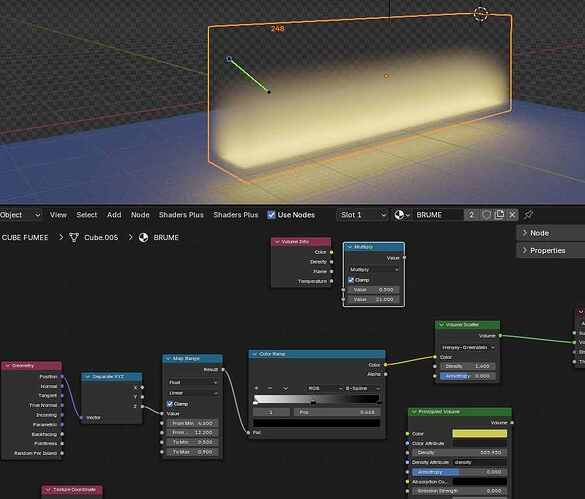
Task: Open the Color Ramp tools chevron menu
Action: (285, 389)
